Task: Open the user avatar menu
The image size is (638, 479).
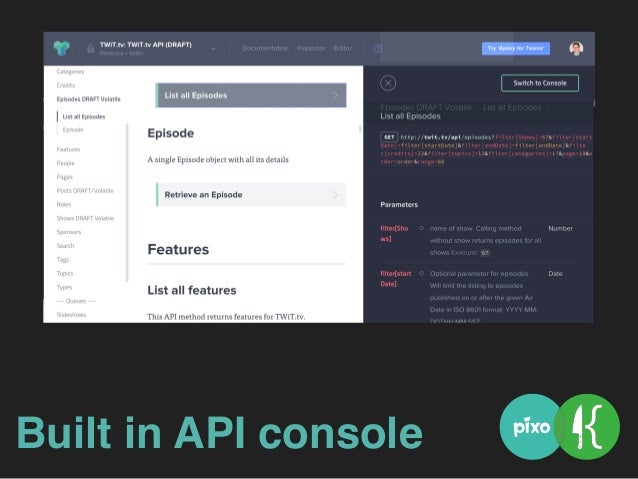Action: point(576,48)
